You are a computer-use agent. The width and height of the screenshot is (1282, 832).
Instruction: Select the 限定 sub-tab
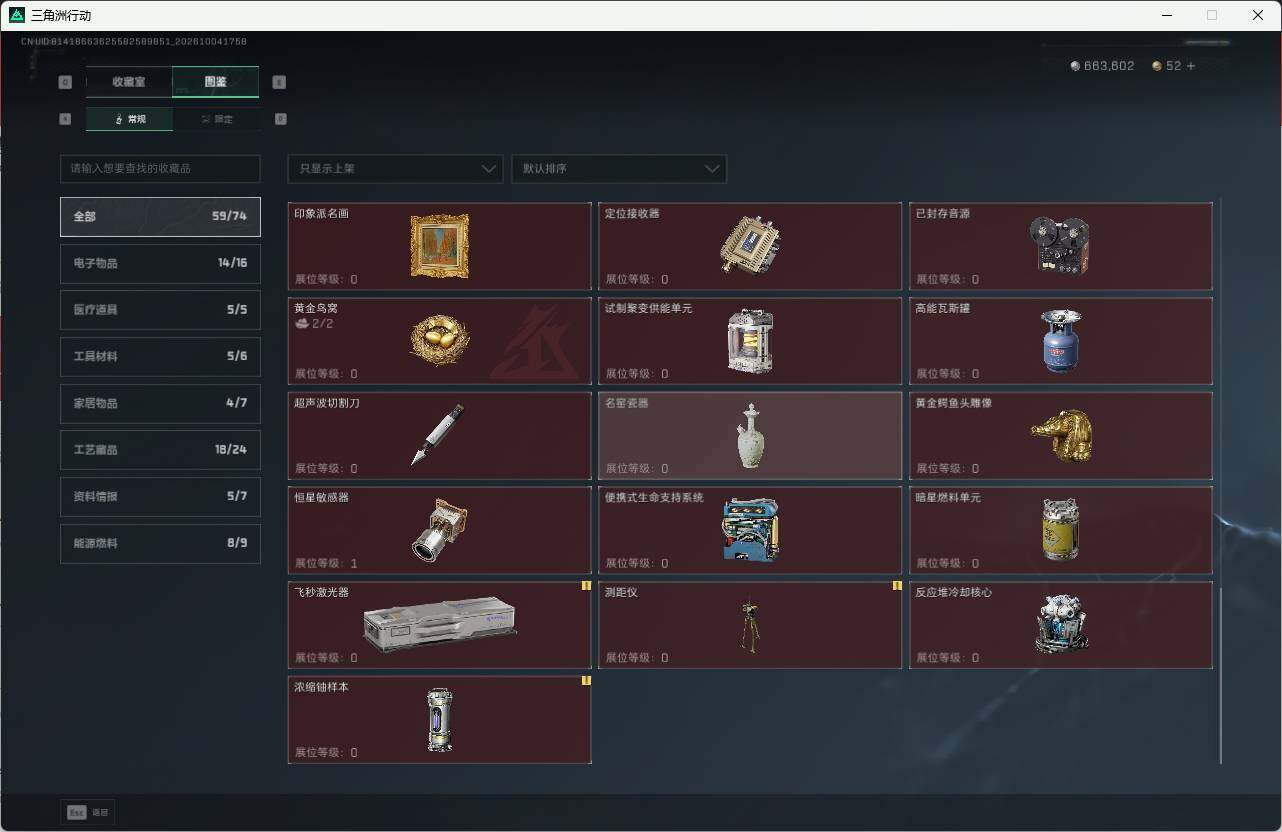click(x=216, y=119)
